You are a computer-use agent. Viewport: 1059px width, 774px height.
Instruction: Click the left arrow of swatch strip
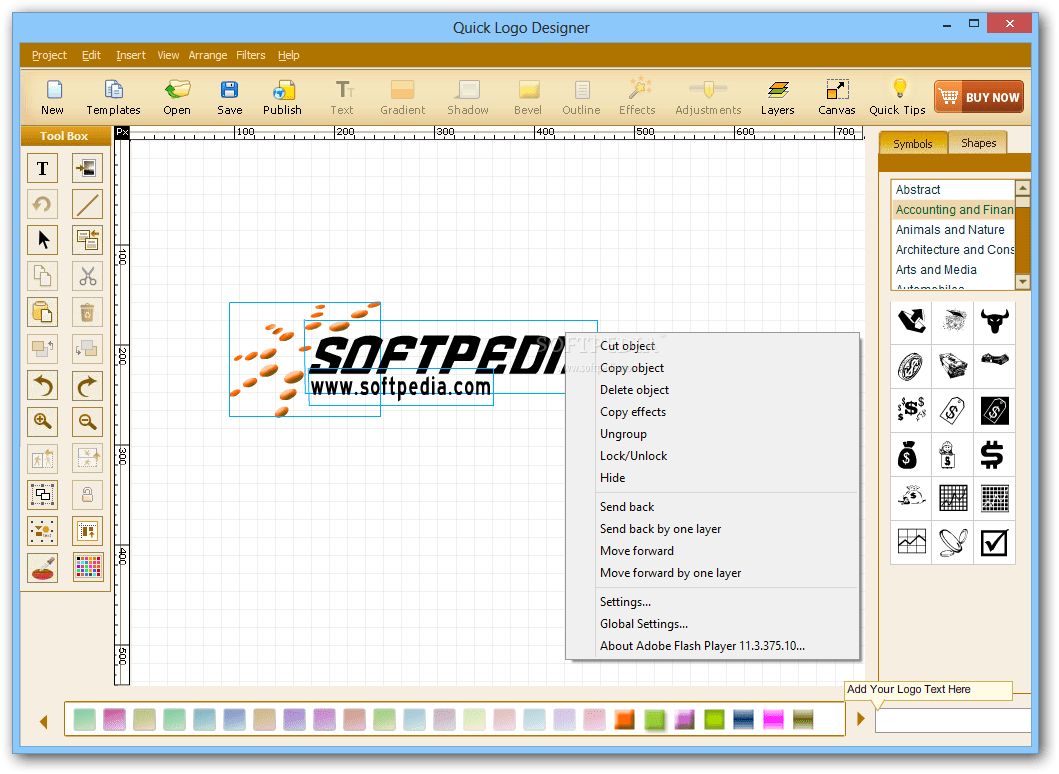click(44, 722)
